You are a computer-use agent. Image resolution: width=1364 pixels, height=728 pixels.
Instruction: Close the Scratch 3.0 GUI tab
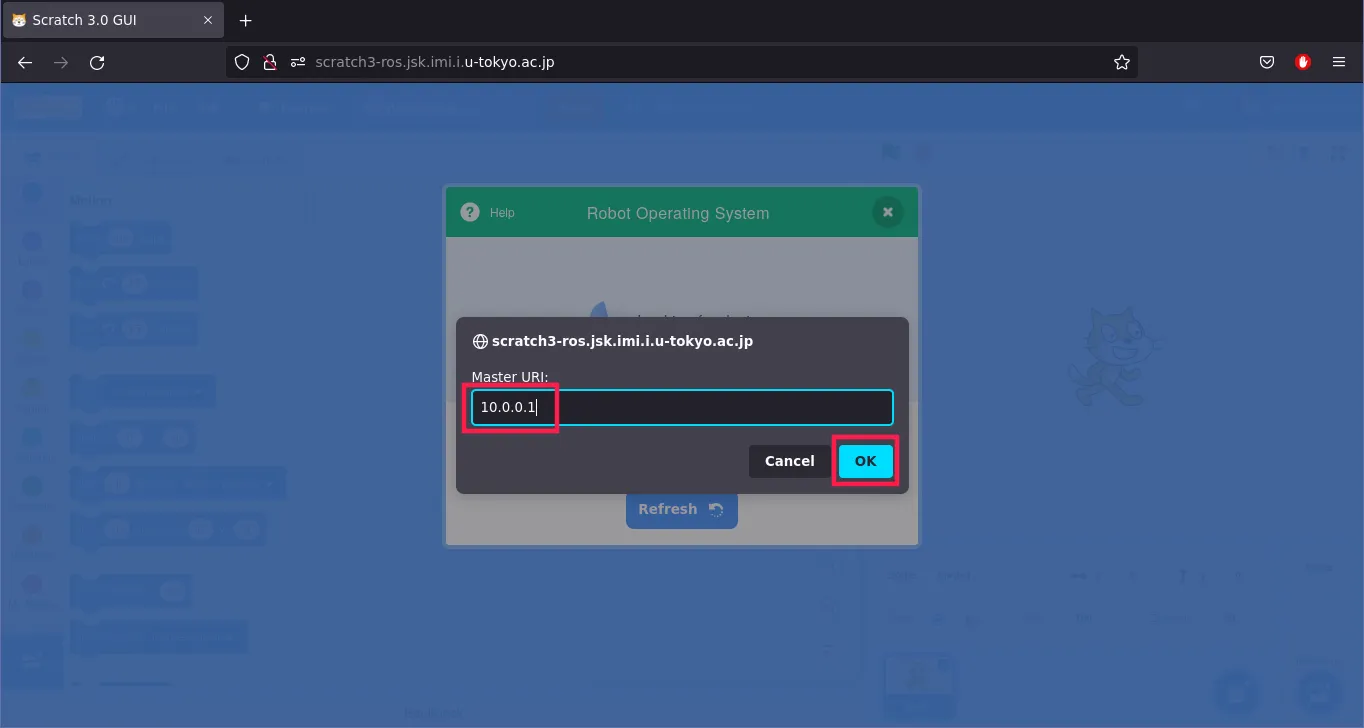[208, 20]
